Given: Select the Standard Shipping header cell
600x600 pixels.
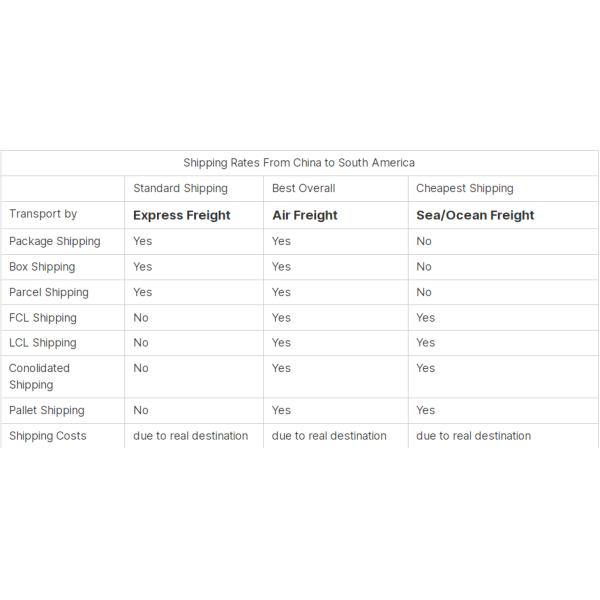Looking at the screenshot, I should [x=180, y=188].
